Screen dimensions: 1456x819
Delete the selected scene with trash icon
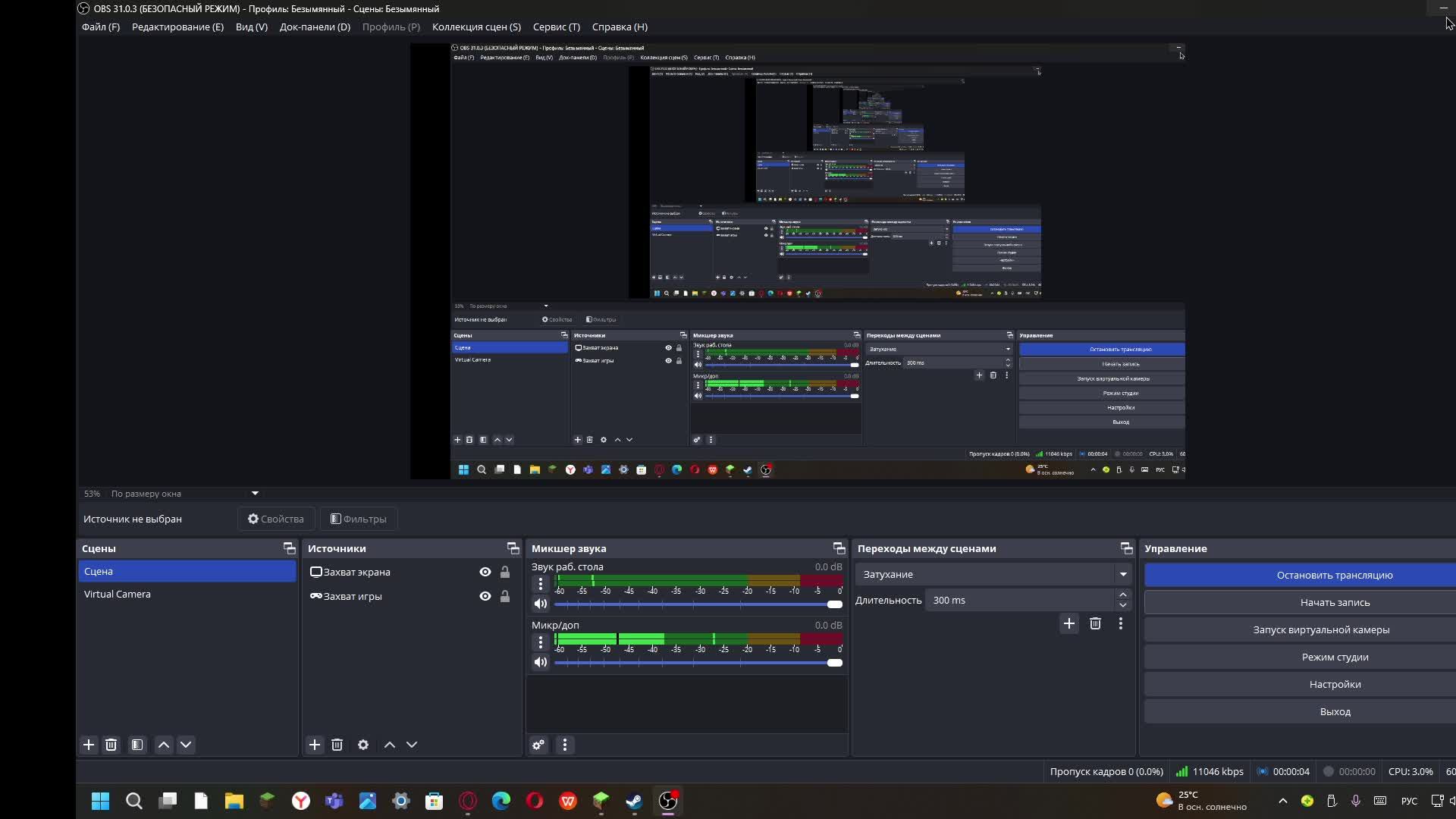[111, 745]
